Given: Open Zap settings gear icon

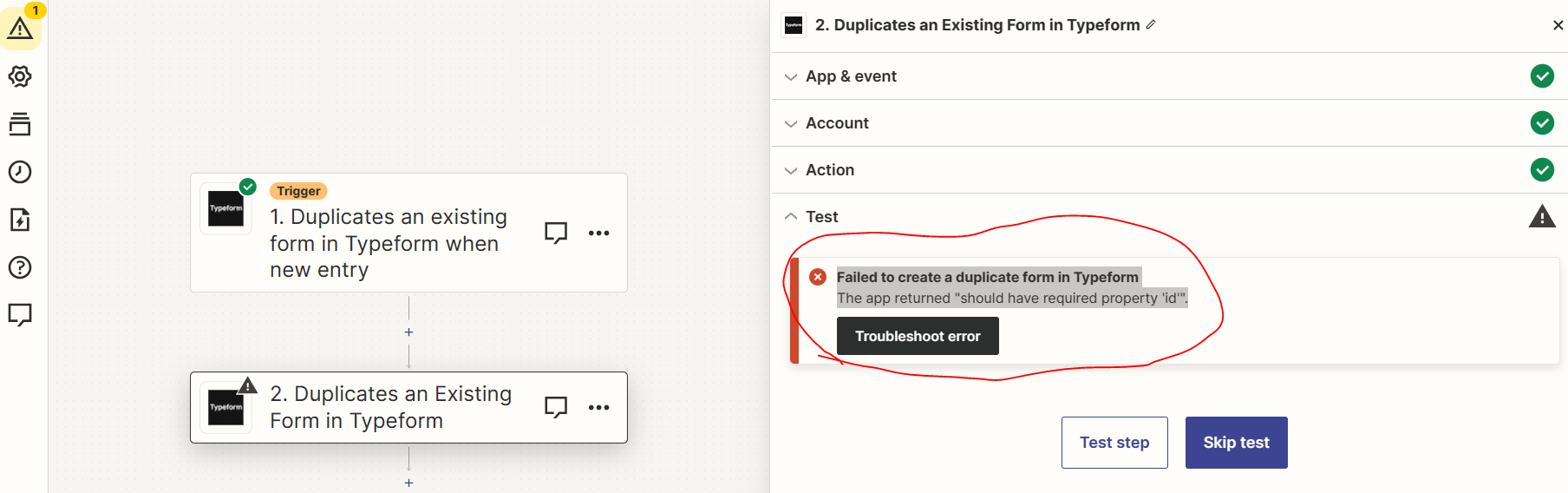Looking at the screenshot, I should click(x=20, y=76).
